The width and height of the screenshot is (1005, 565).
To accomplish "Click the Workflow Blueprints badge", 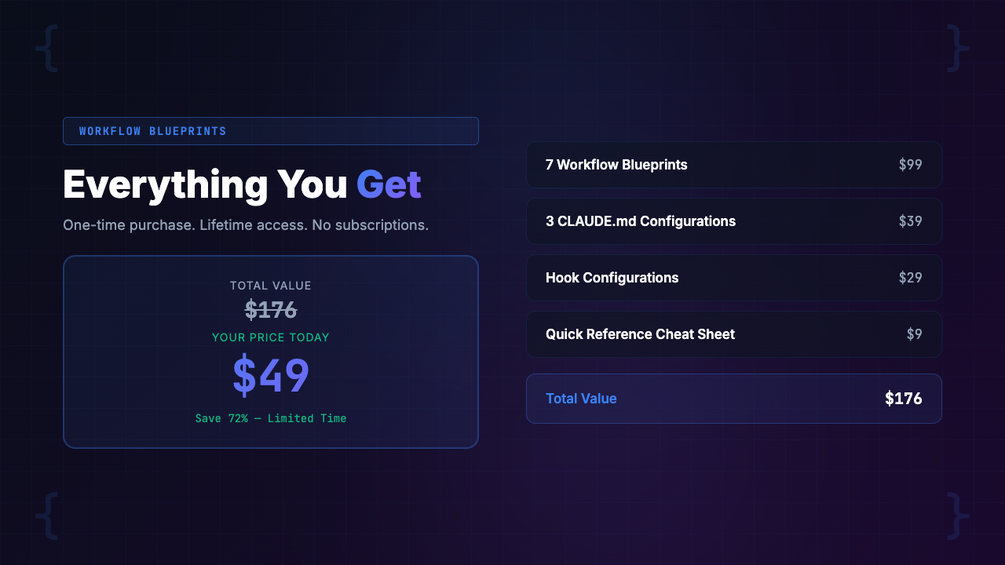I will (270, 131).
